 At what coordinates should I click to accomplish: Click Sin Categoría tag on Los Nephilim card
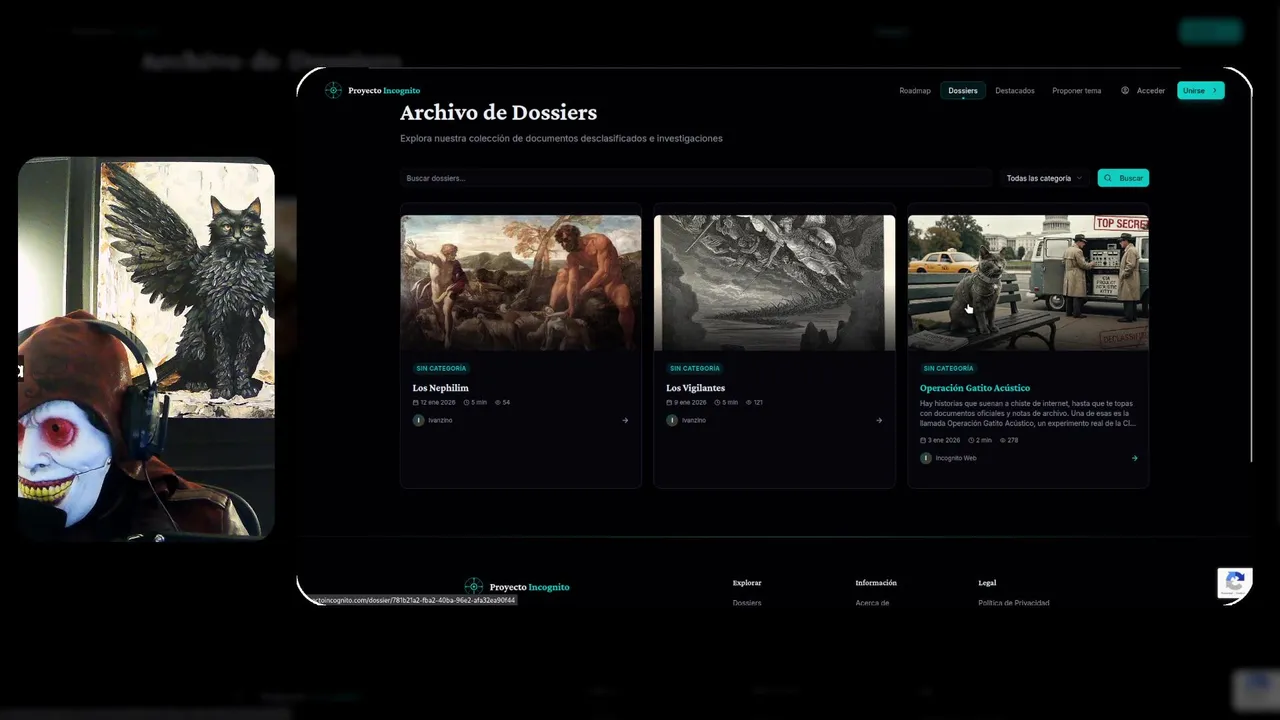click(x=442, y=368)
